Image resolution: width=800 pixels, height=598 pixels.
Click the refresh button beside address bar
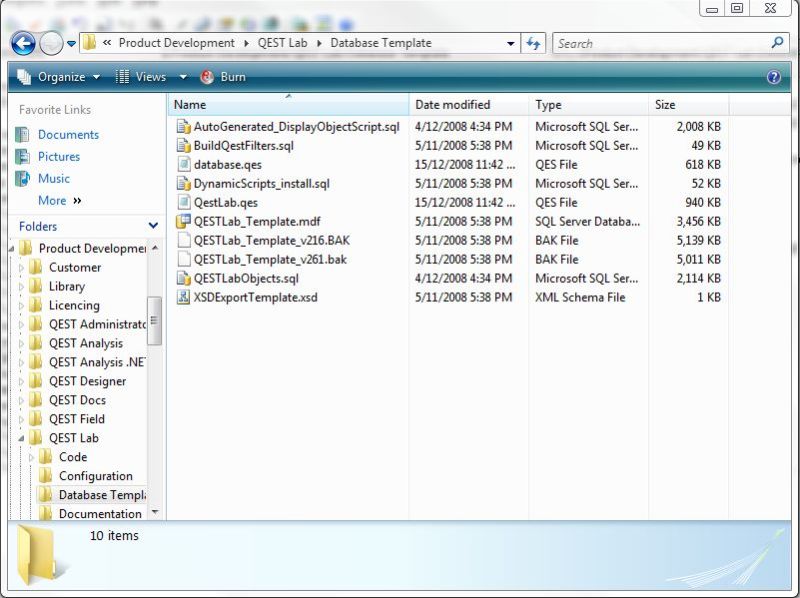(x=534, y=43)
